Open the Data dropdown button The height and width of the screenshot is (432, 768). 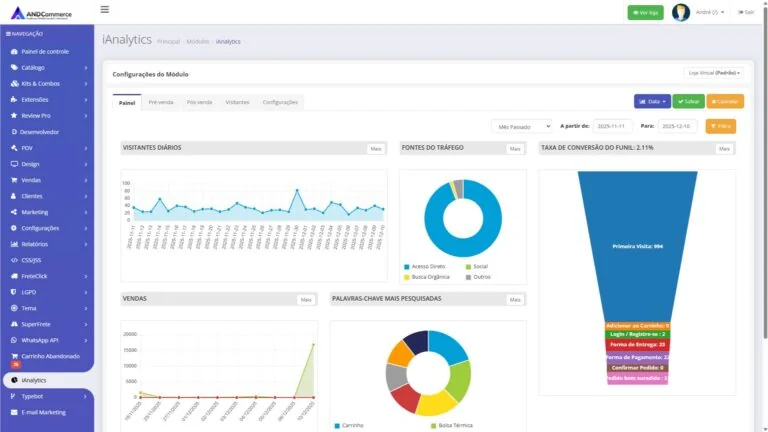click(x=652, y=101)
